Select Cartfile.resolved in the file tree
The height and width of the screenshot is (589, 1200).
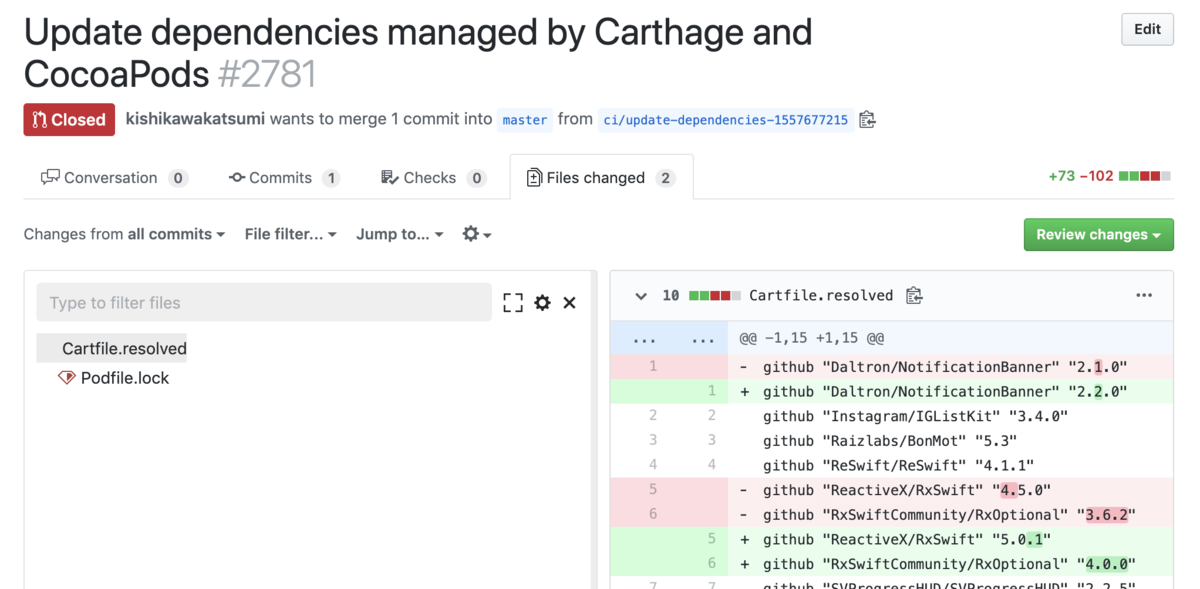pyautogui.click(x=124, y=348)
